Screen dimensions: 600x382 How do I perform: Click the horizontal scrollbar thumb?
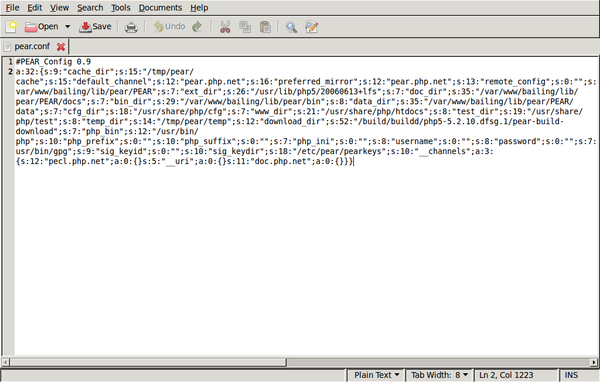[x=148, y=362]
